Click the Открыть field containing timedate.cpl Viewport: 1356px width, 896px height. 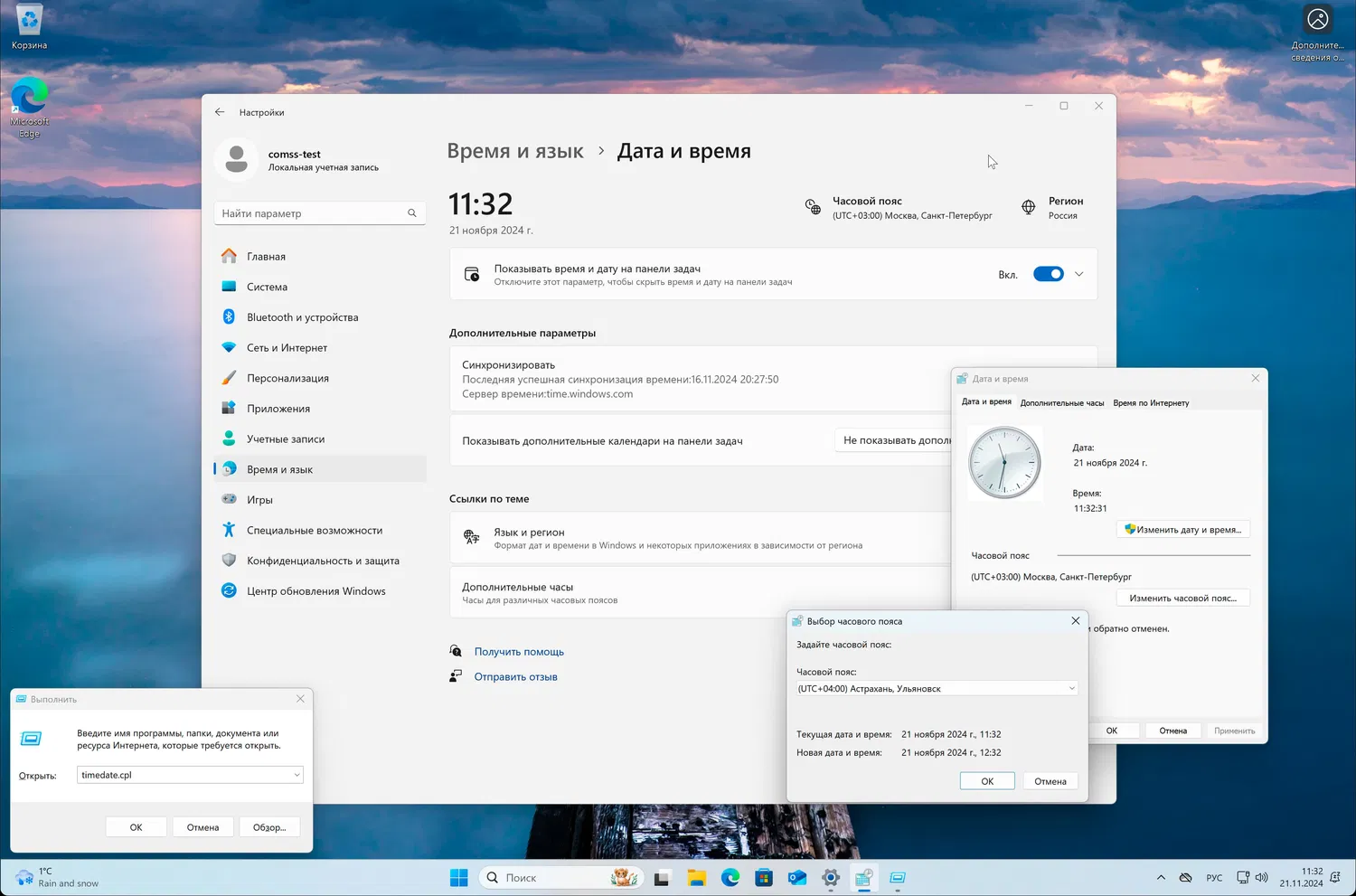(x=190, y=775)
